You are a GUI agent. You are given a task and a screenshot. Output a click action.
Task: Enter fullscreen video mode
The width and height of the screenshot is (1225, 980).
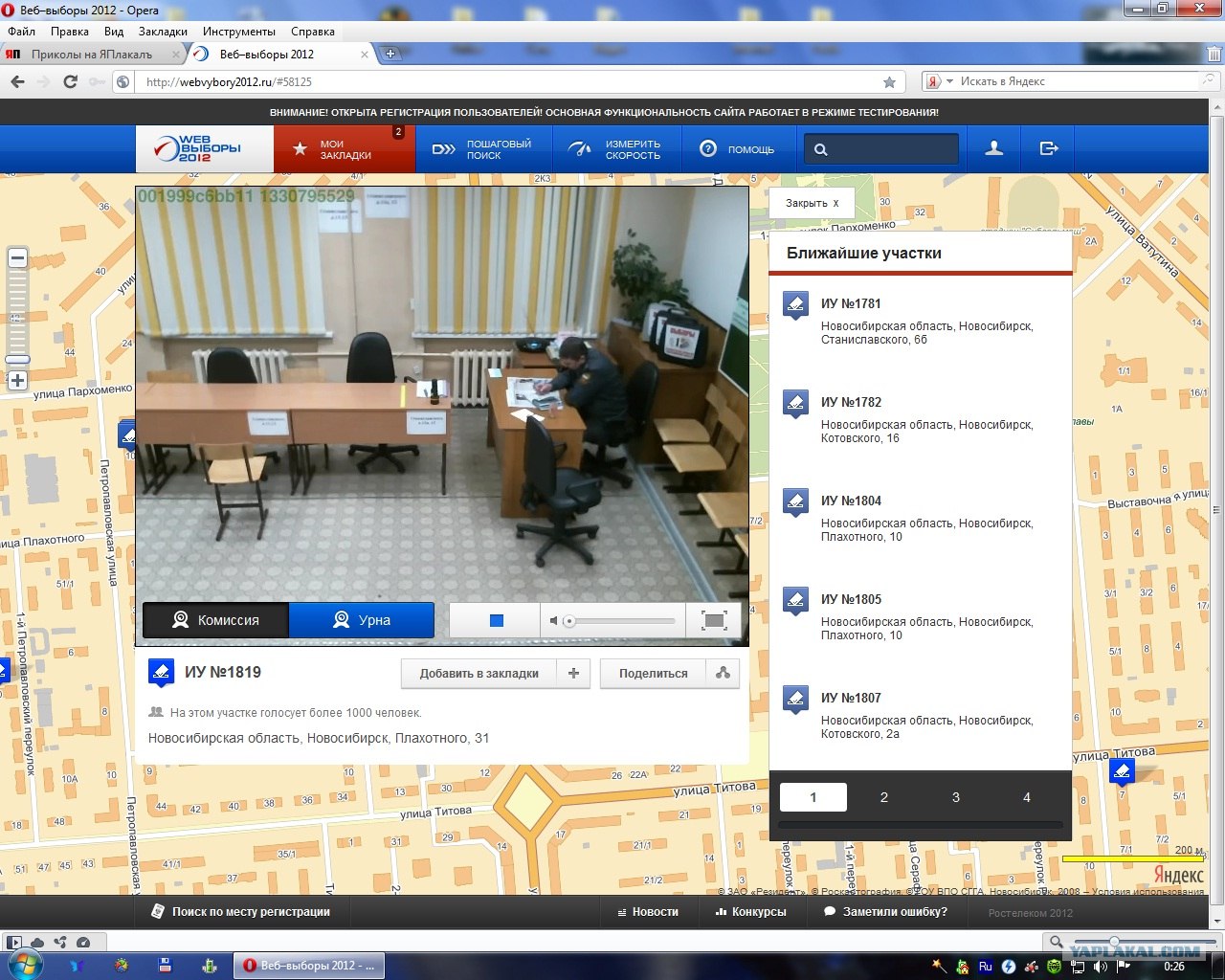pyautogui.click(x=714, y=620)
